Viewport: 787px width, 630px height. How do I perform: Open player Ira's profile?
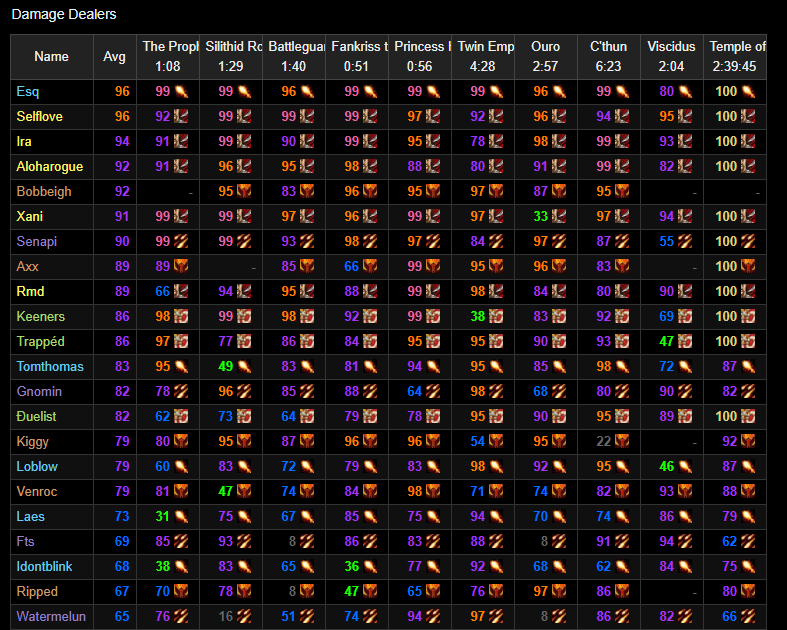pyautogui.click(x=24, y=142)
